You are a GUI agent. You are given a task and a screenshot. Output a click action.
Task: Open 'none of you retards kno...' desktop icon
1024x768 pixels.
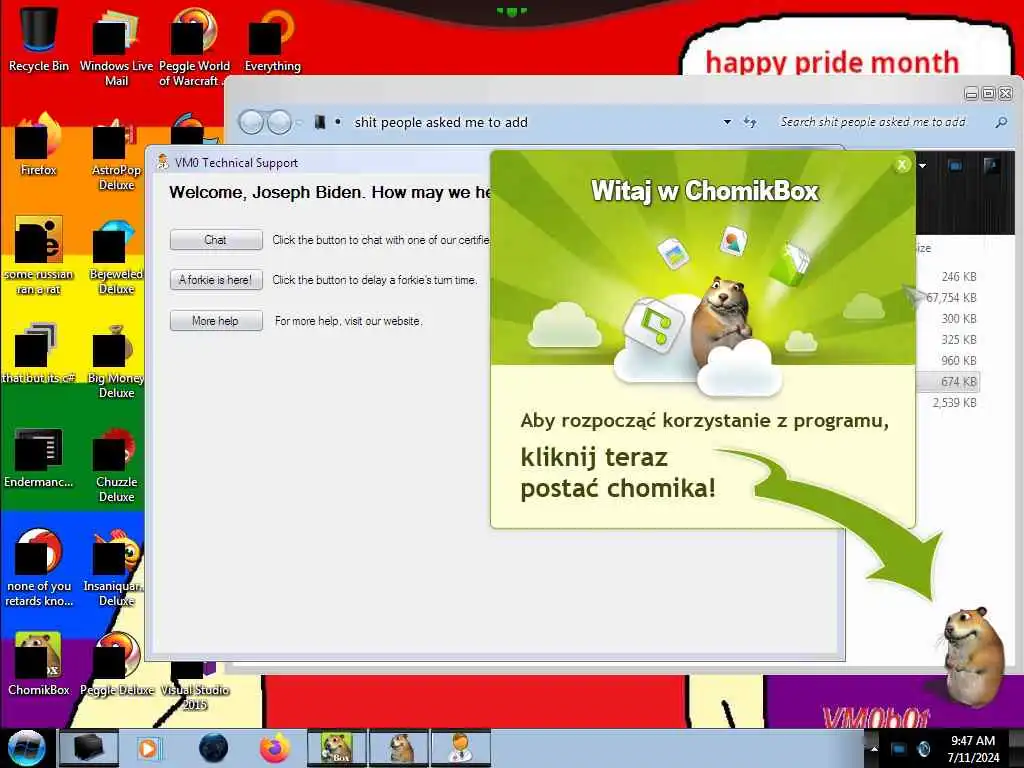pos(39,568)
